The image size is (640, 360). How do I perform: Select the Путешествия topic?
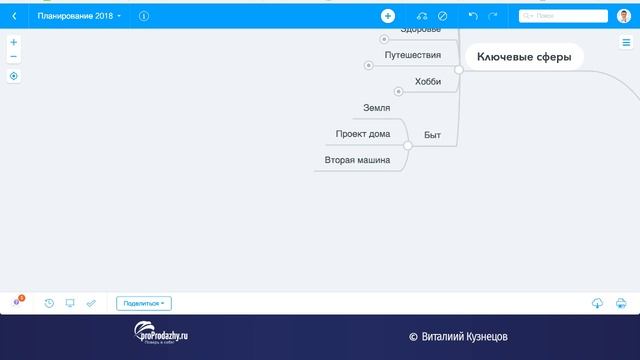[413, 55]
